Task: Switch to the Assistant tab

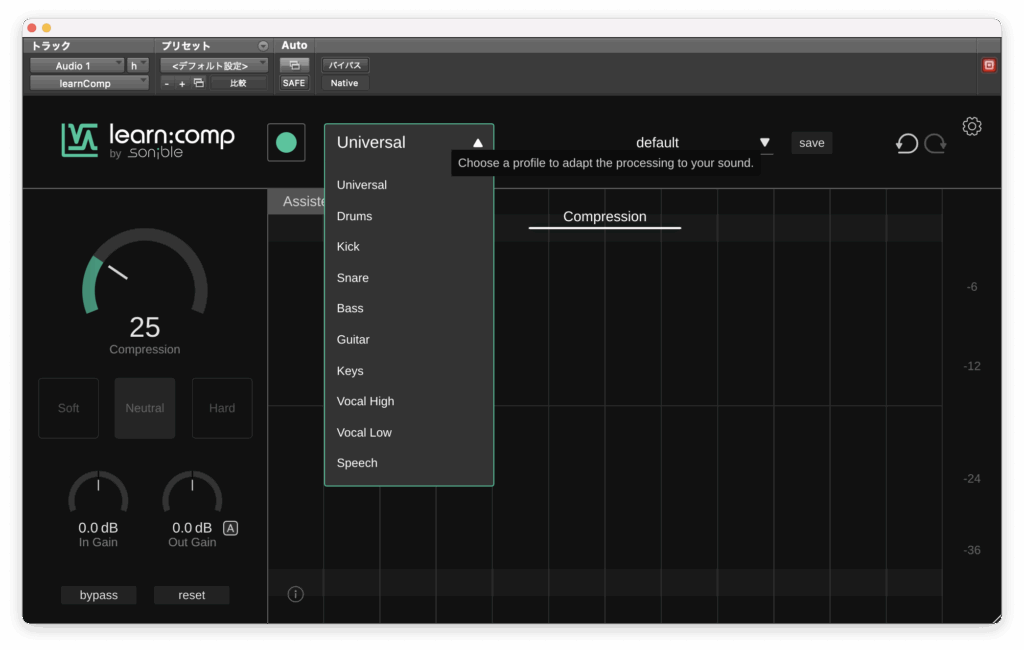Action: 298,201
